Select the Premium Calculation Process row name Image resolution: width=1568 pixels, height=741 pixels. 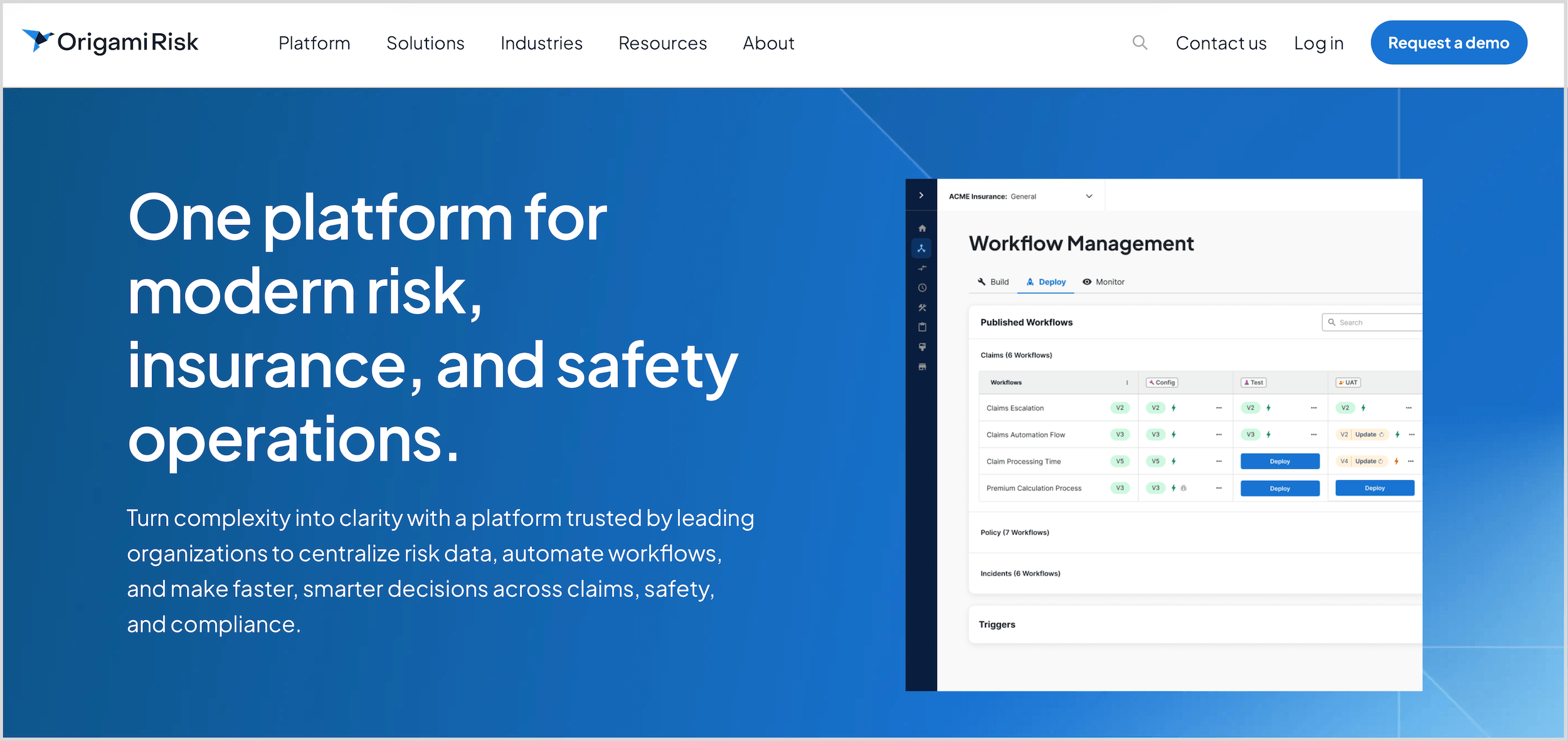click(1034, 488)
